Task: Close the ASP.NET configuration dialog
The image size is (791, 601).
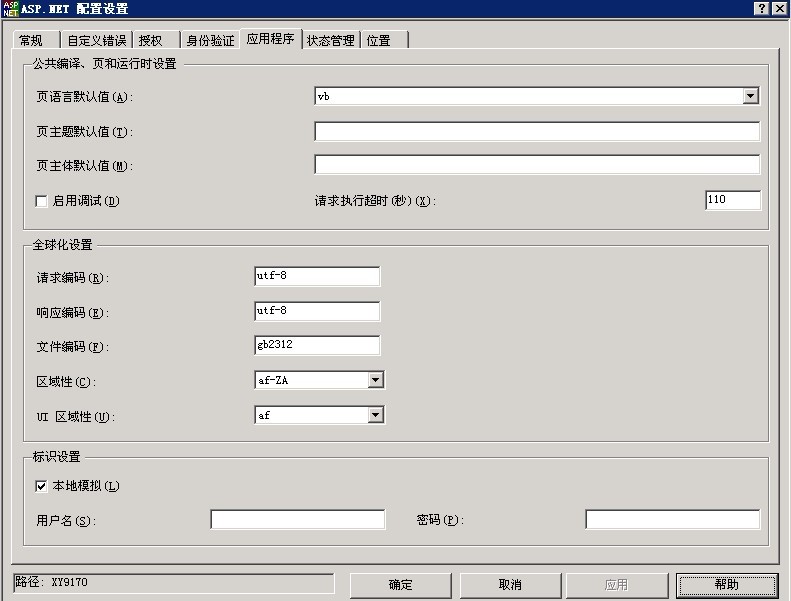Action: (x=779, y=8)
